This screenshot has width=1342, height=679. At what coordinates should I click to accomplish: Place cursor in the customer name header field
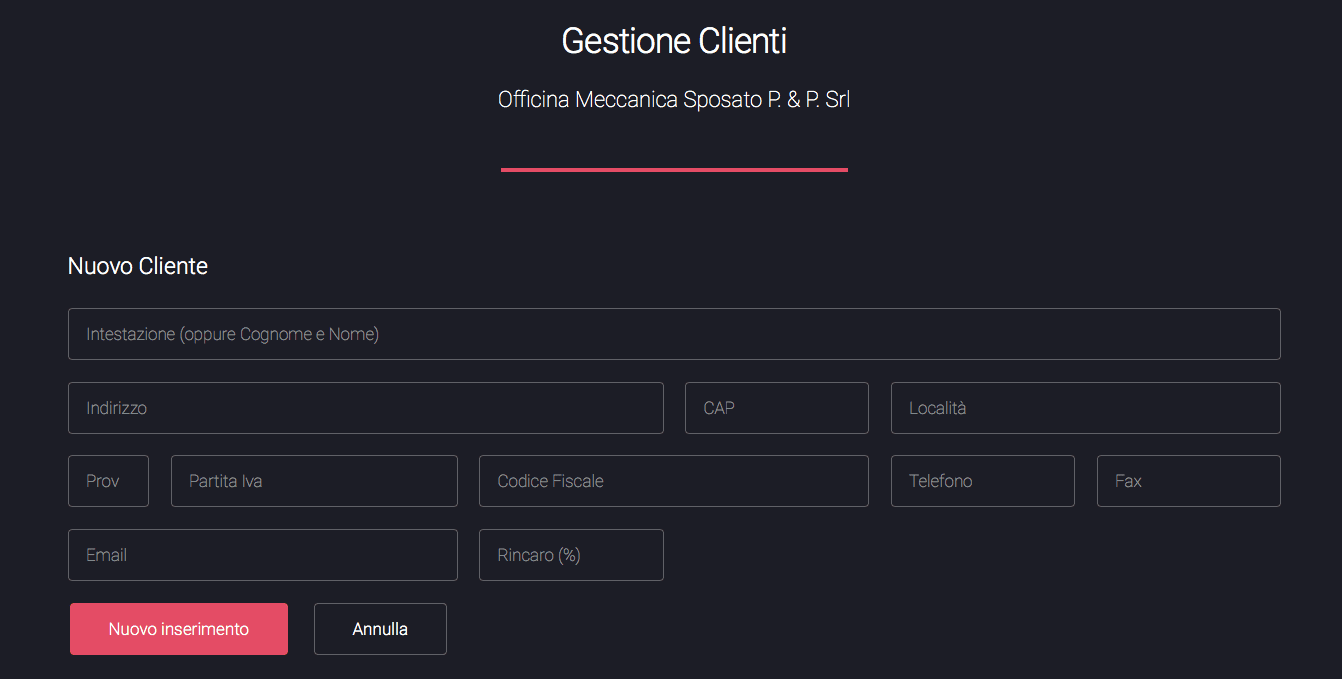pyautogui.click(x=674, y=334)
